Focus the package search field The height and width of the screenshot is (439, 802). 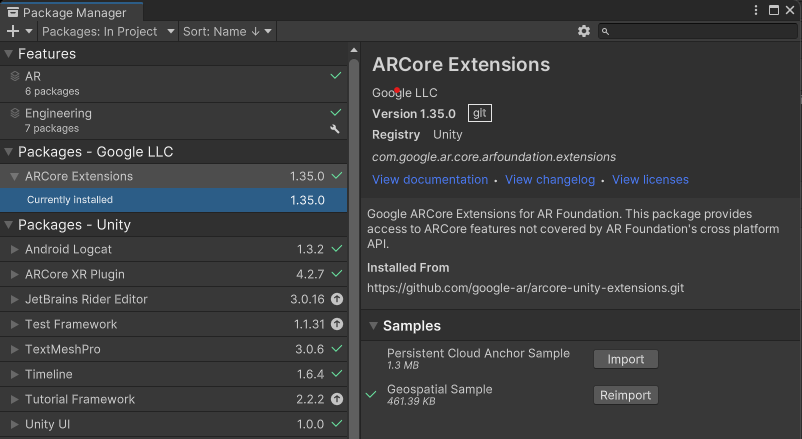tap(698, 31)
